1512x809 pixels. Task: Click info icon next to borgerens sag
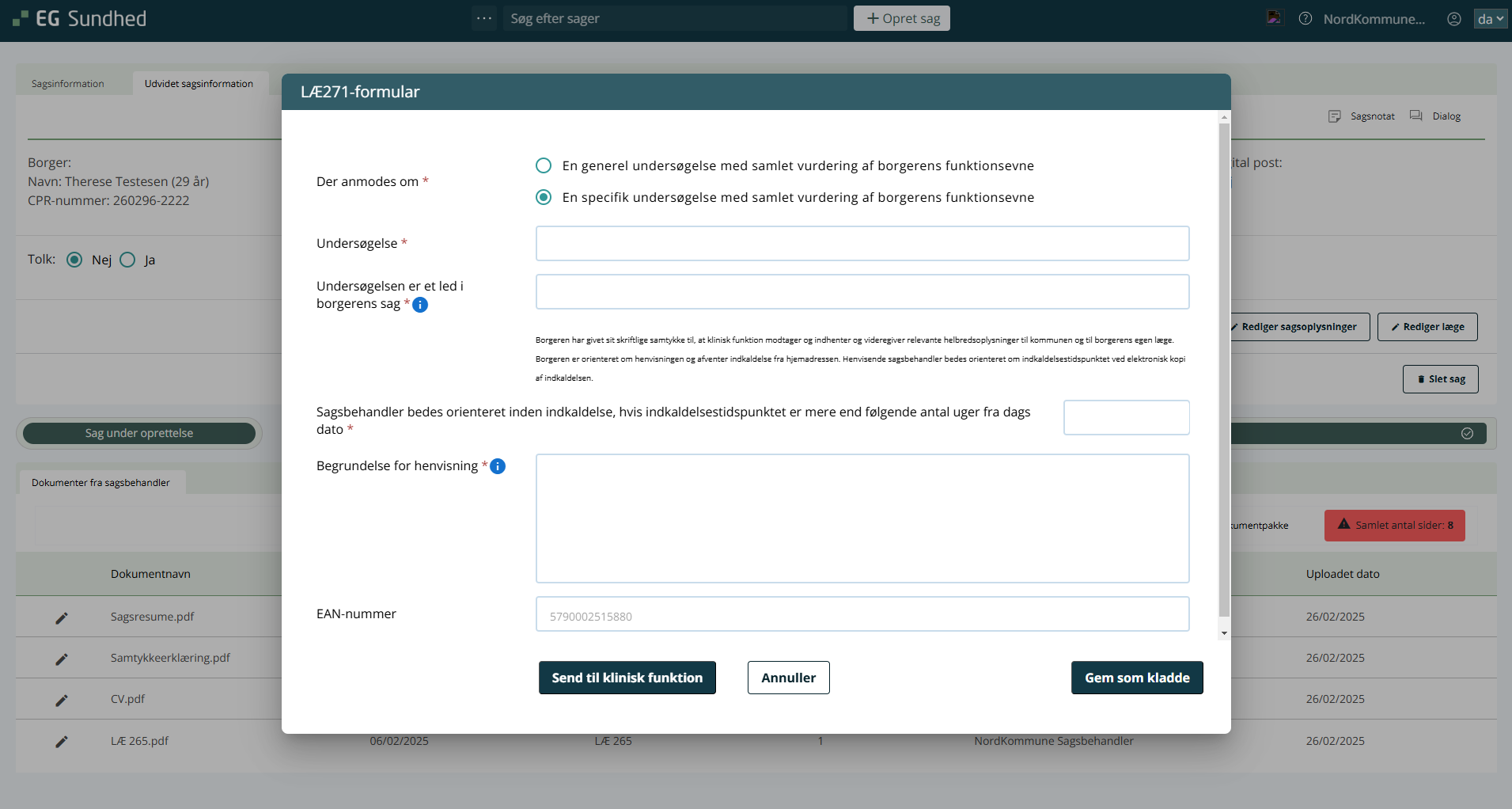click(420, 305)
